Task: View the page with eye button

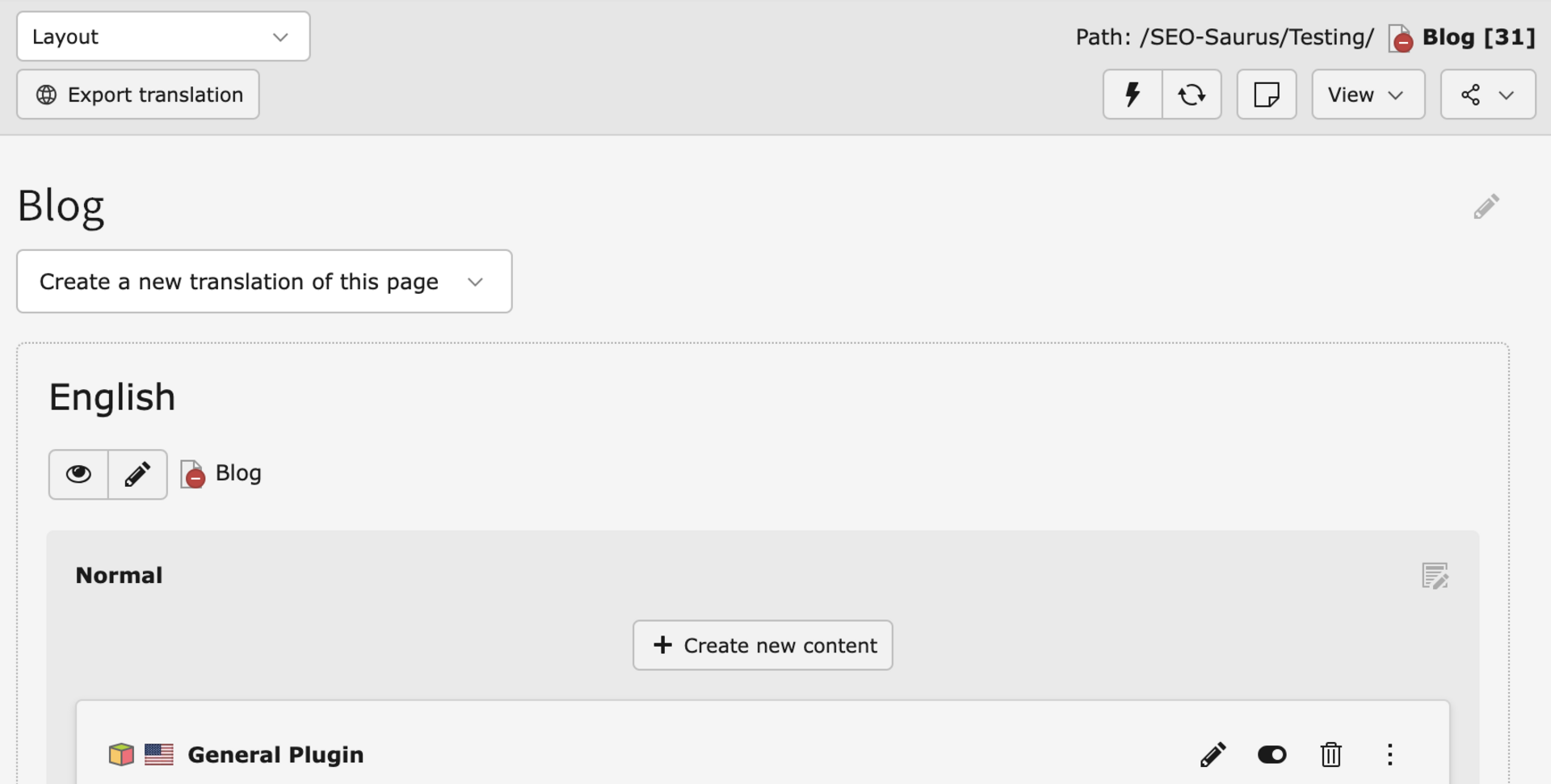Action: point(78,474)
